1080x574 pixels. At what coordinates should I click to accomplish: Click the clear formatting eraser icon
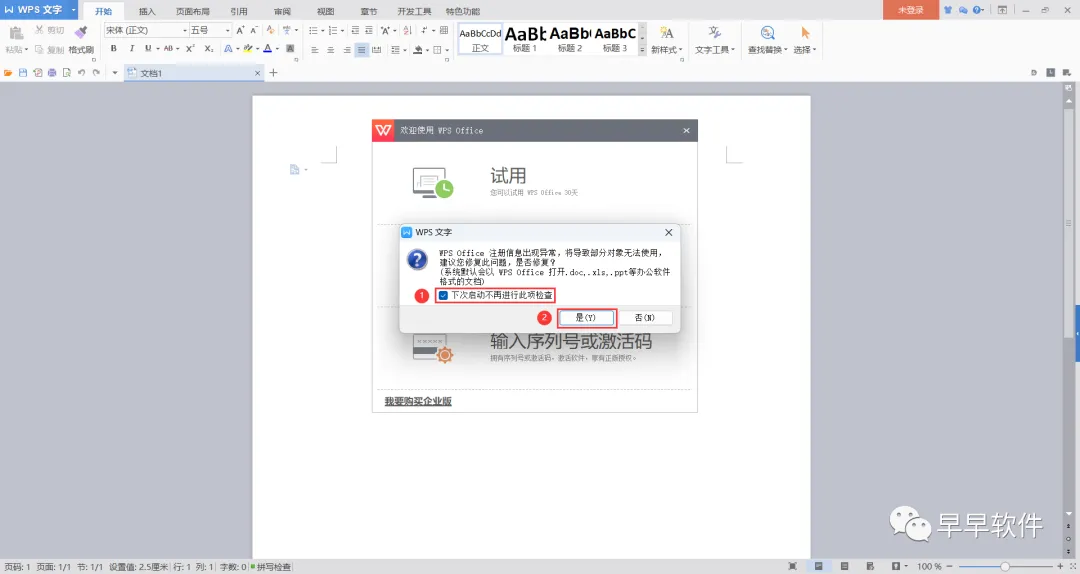(271, 30)
